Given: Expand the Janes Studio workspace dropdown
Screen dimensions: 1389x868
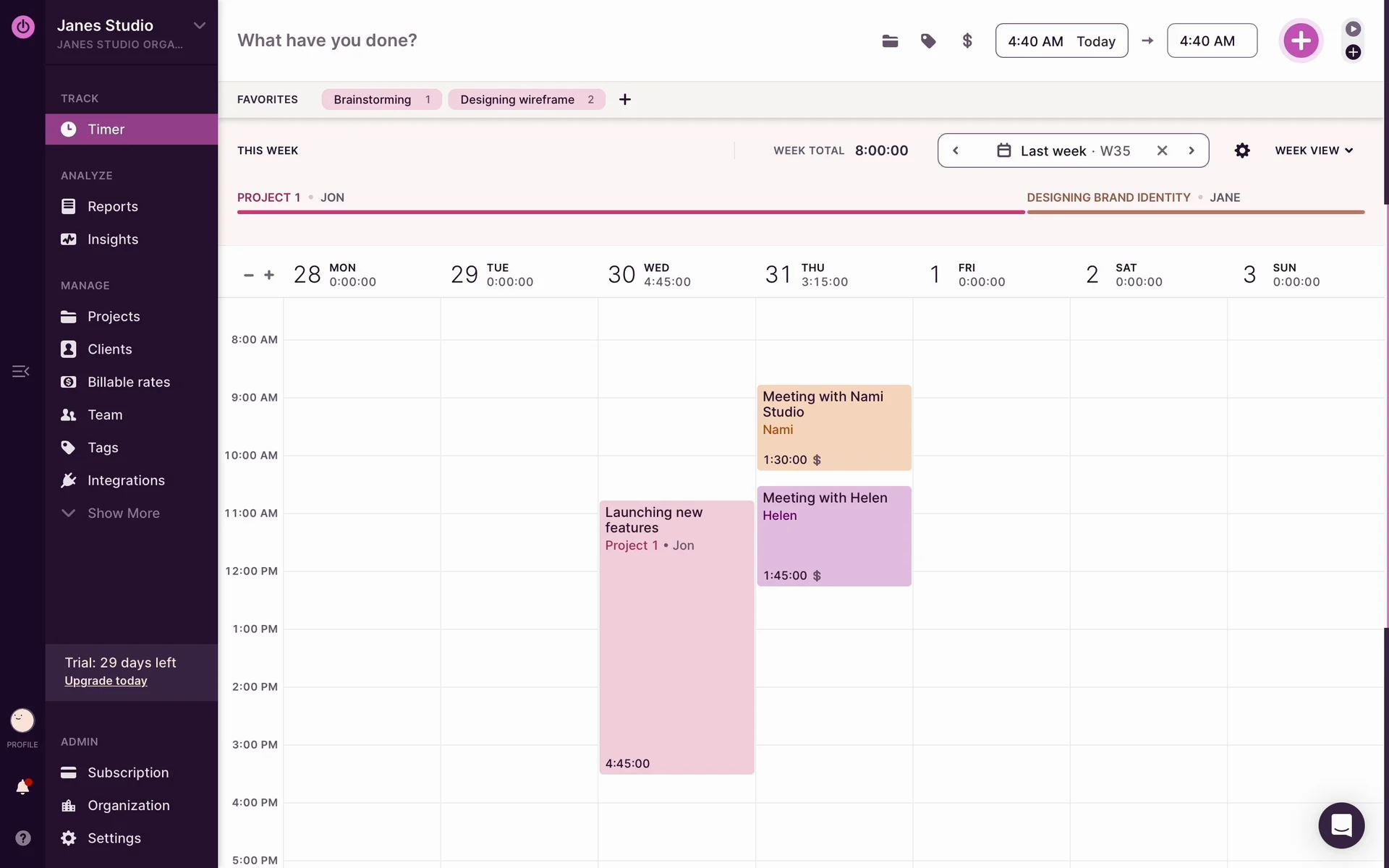Looking at the screenshot, I should 199,25.
